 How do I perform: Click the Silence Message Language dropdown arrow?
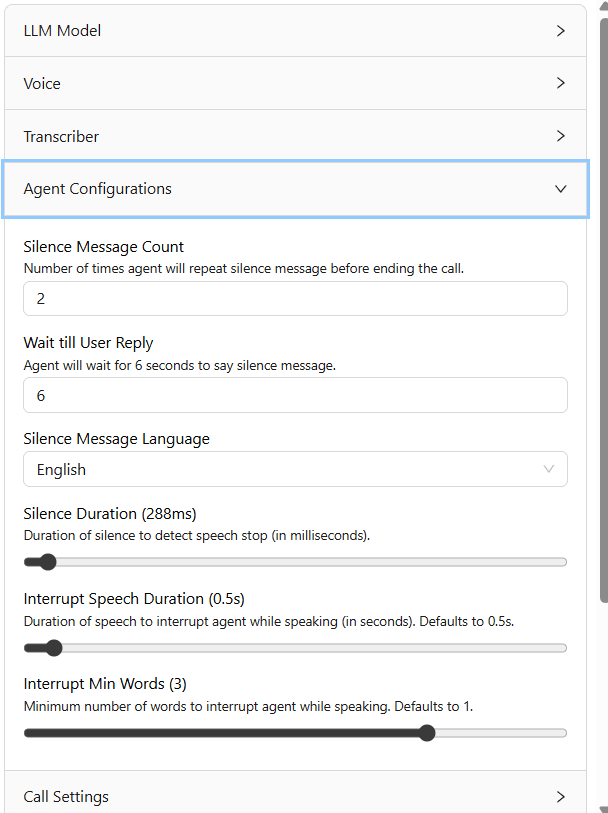coord(548,469)
